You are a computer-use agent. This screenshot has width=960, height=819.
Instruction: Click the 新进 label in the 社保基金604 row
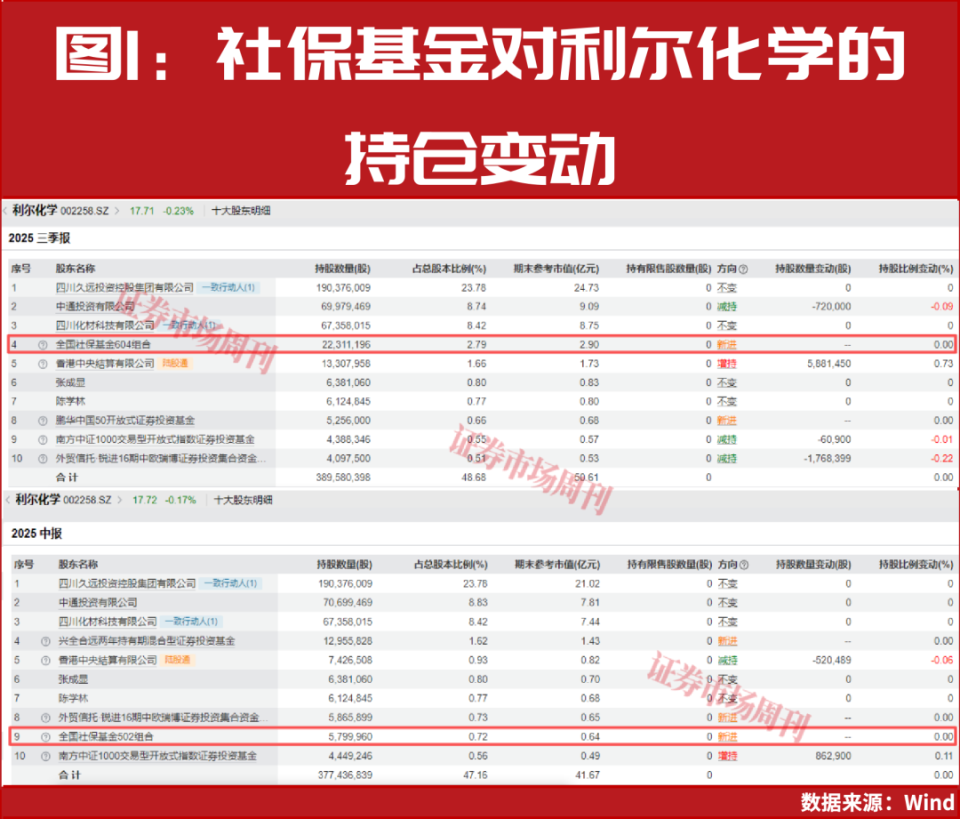click(x=726, y=344)
